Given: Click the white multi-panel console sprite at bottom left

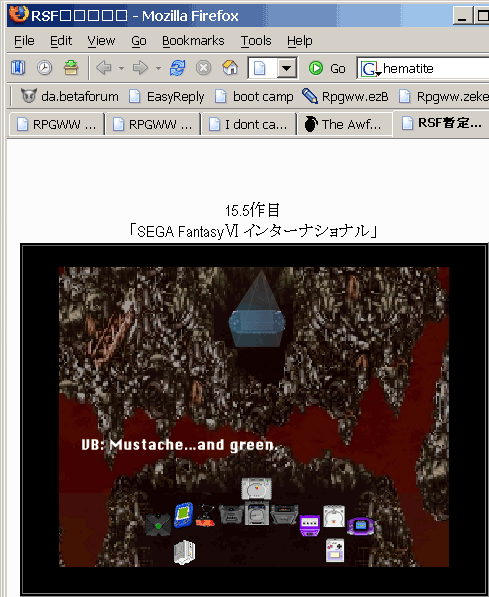Looking at the screenshot, I should [184, 552].
